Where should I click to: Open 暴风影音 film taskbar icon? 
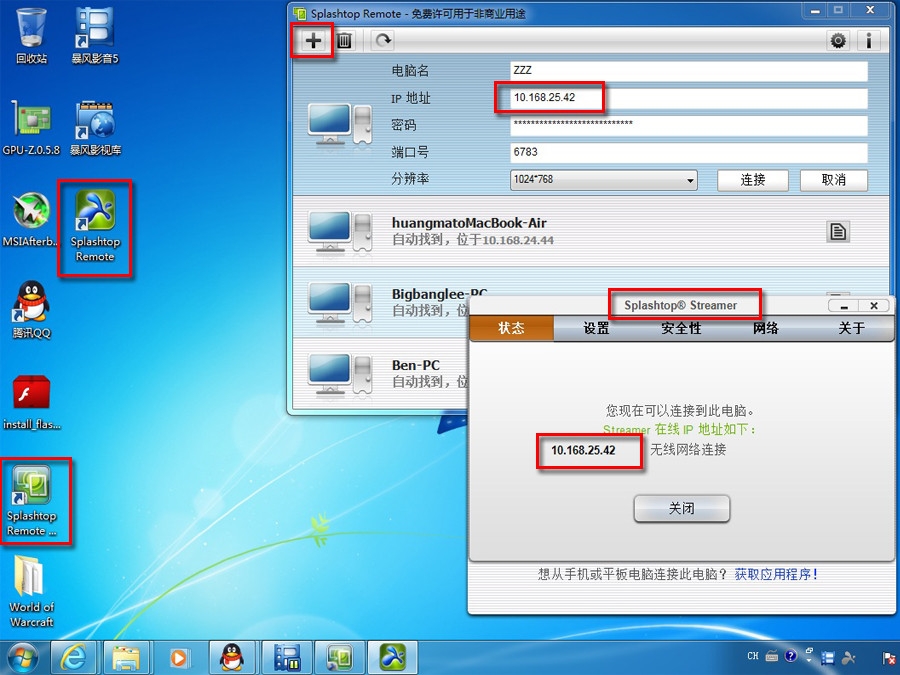click(287, 658)
